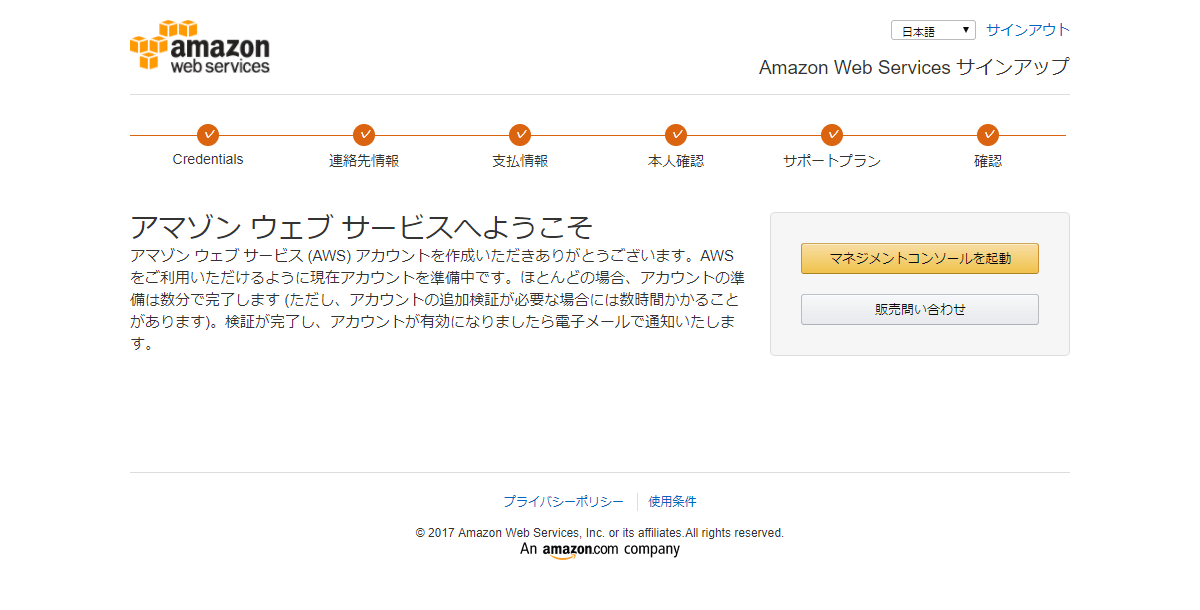Click the 支払情報 step label
The width and height of the screenshot is (1200, 610).
520,161
